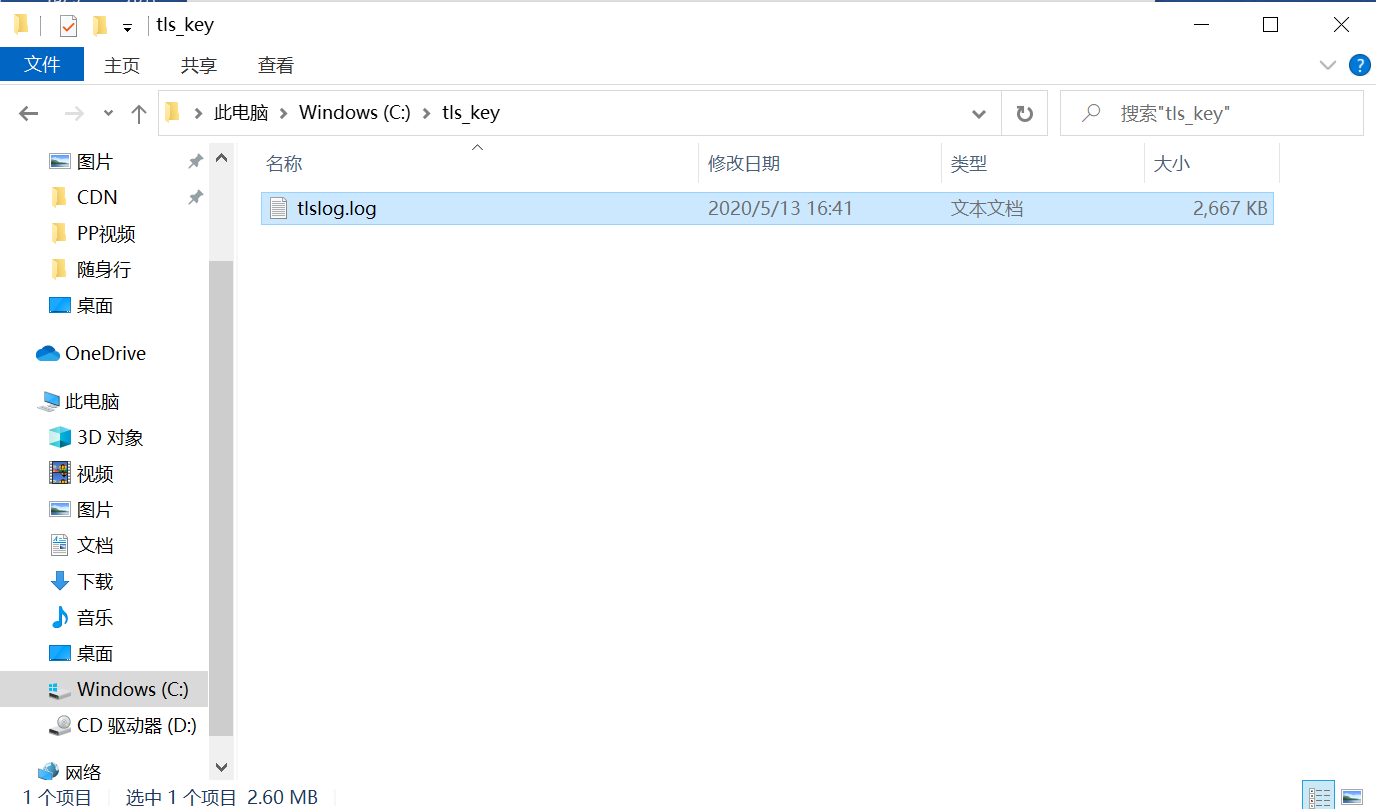Open the 随身行 folder in sidebar
1376x809 pixels.
(x=104, y=269)
